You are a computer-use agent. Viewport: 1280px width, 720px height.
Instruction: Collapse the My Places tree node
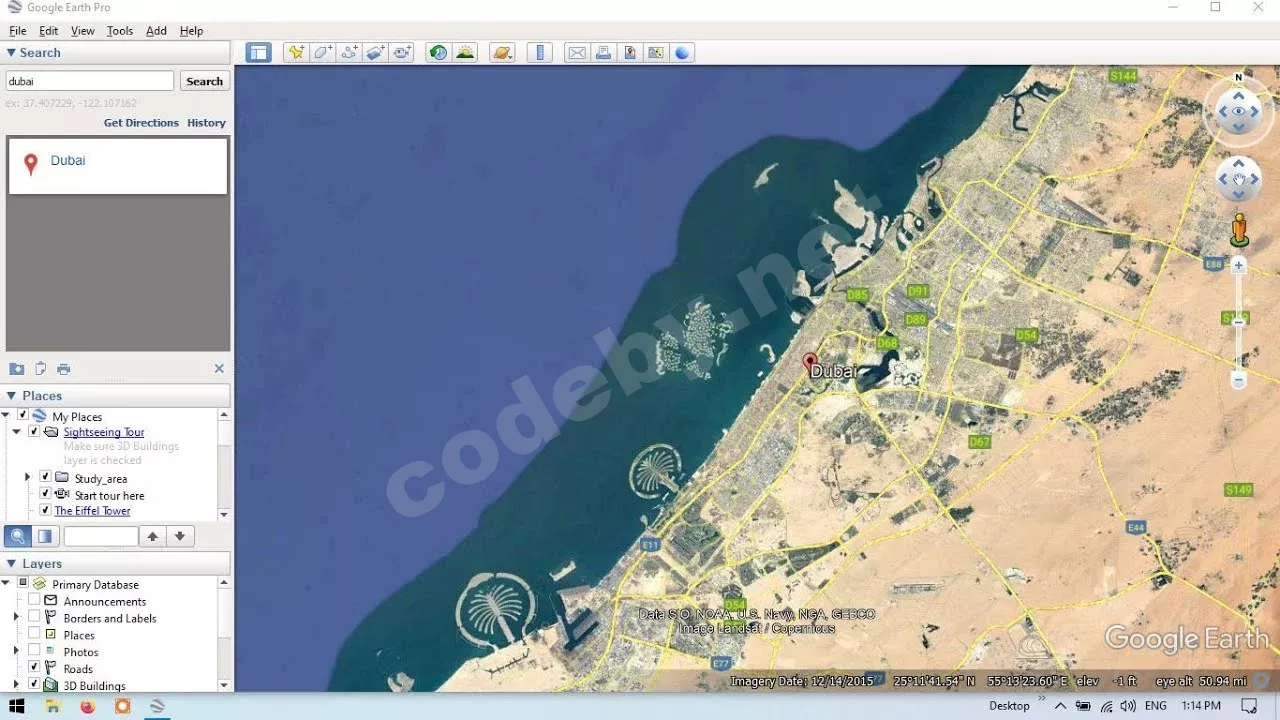click(6, 416)
